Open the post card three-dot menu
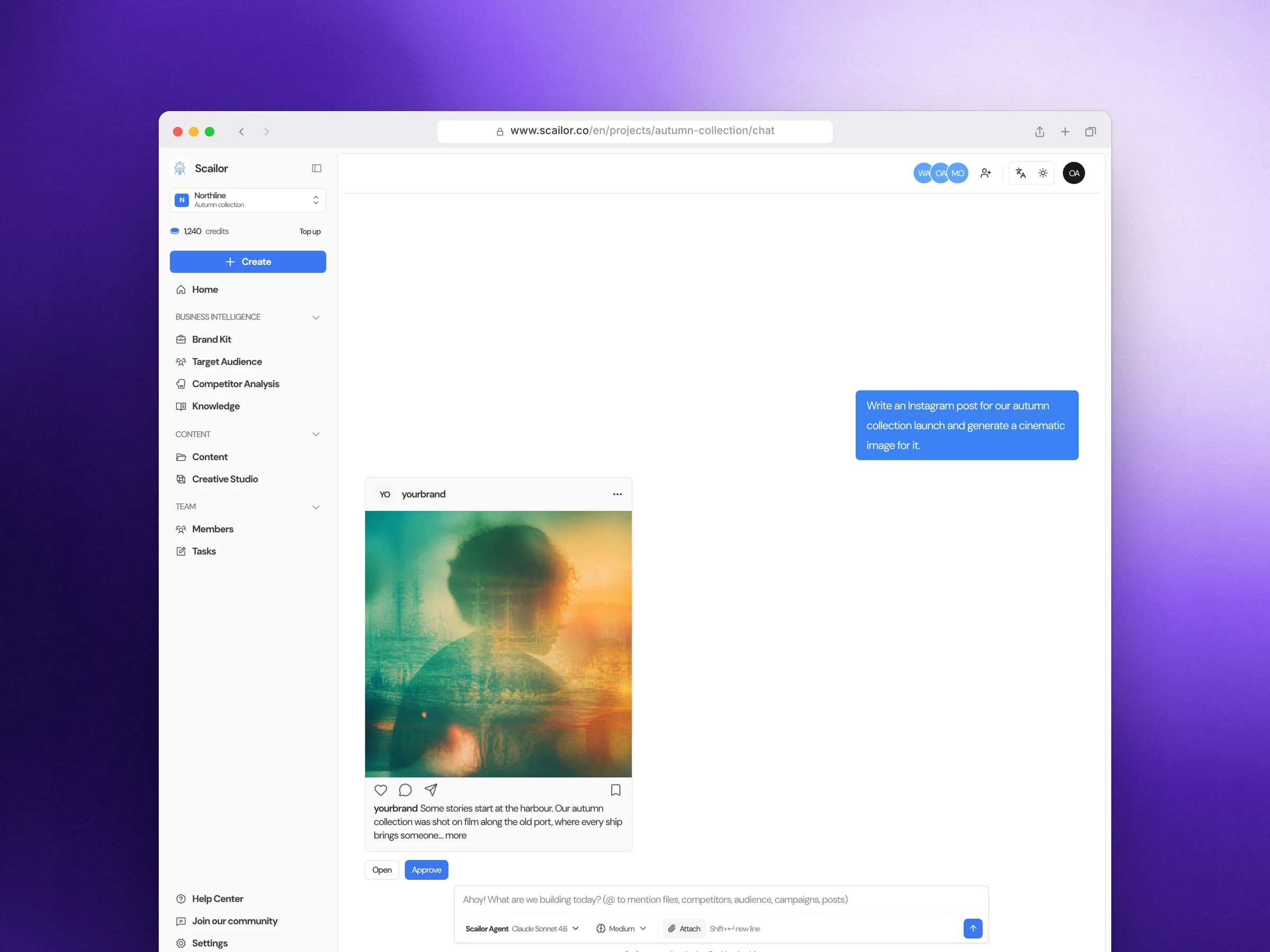1270x952 pixels. click(617, 494)
